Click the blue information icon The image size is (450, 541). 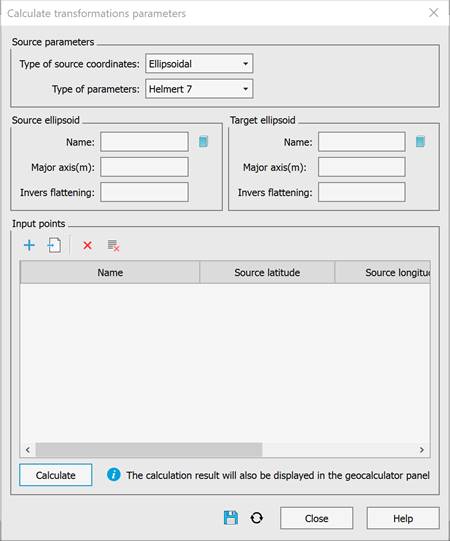114,475
